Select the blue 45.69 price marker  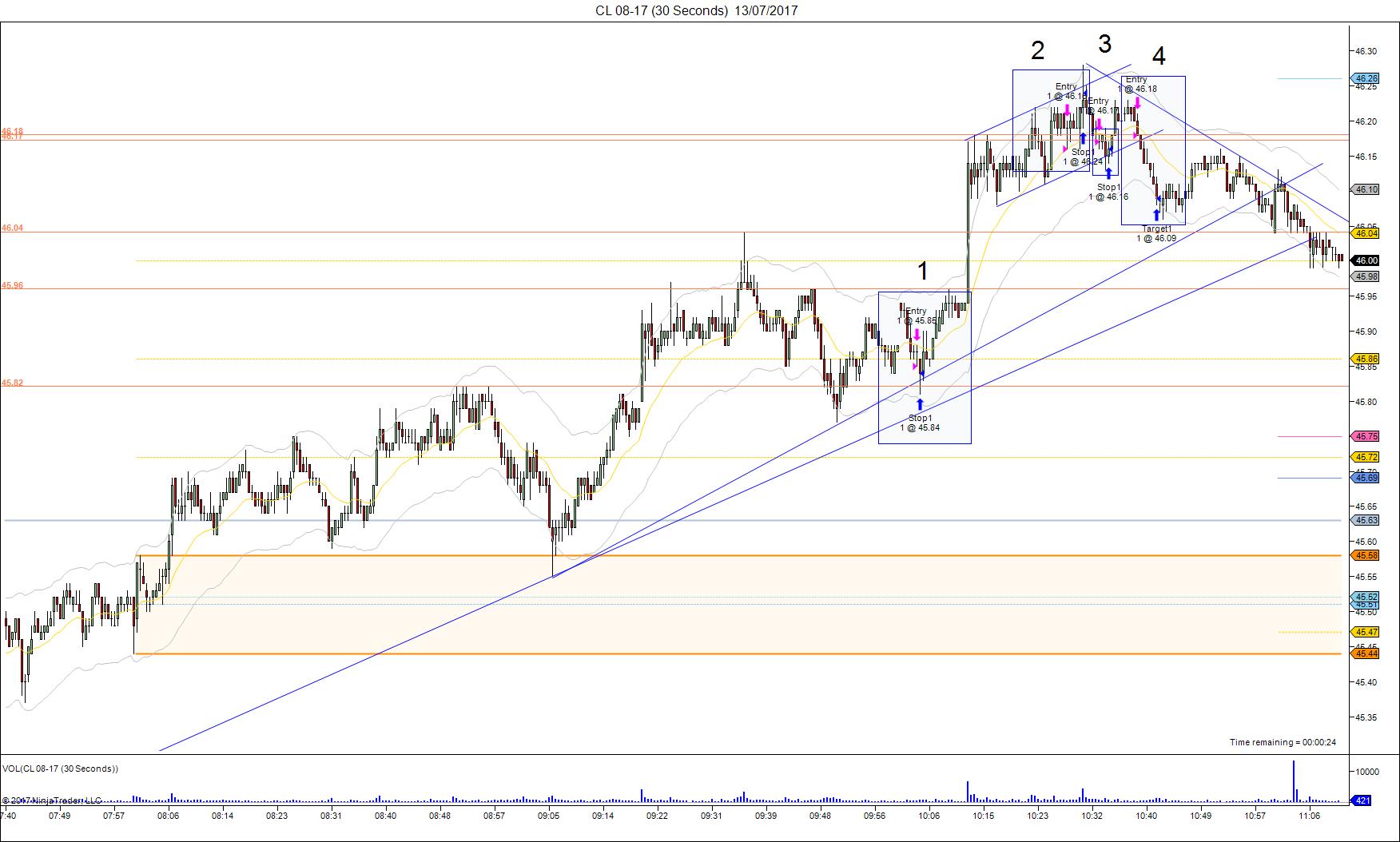pyautogui.click(x=1366, y=478)
